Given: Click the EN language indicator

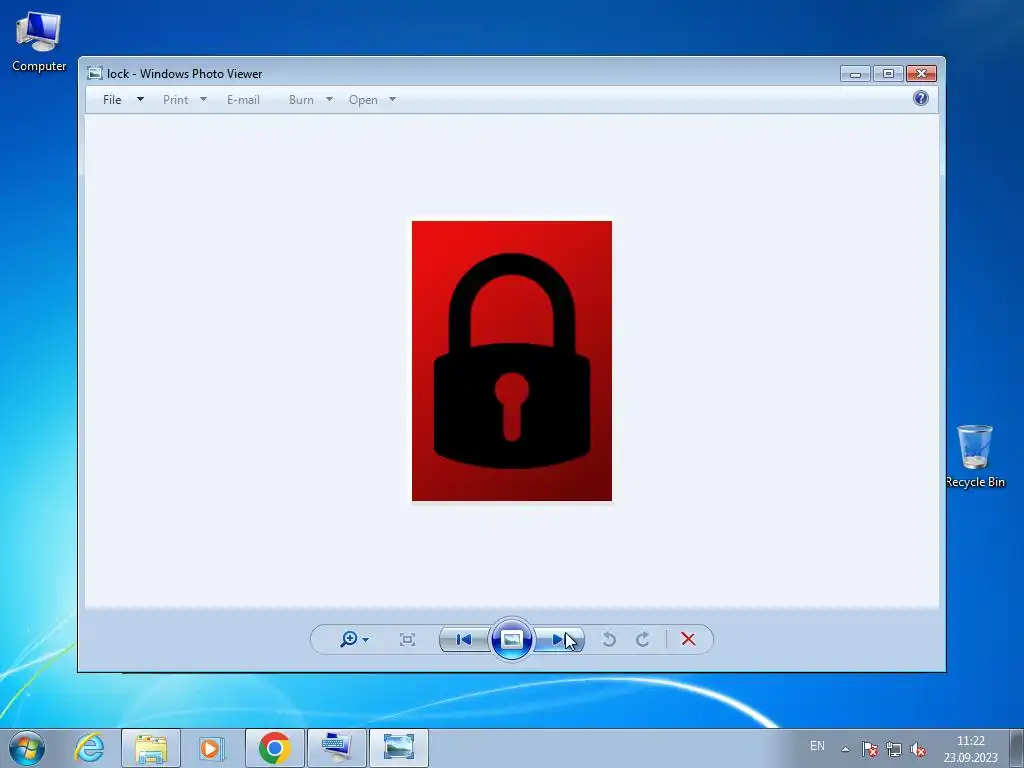Looking at the screenshot, I should (817, 746).
